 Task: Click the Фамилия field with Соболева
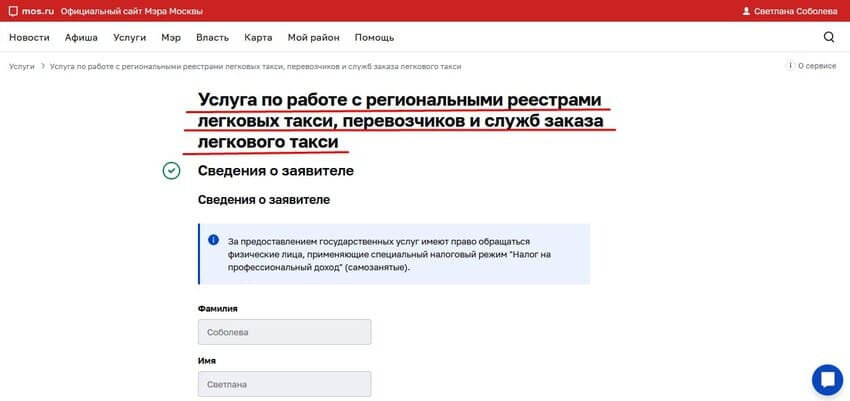click(285, 332)
